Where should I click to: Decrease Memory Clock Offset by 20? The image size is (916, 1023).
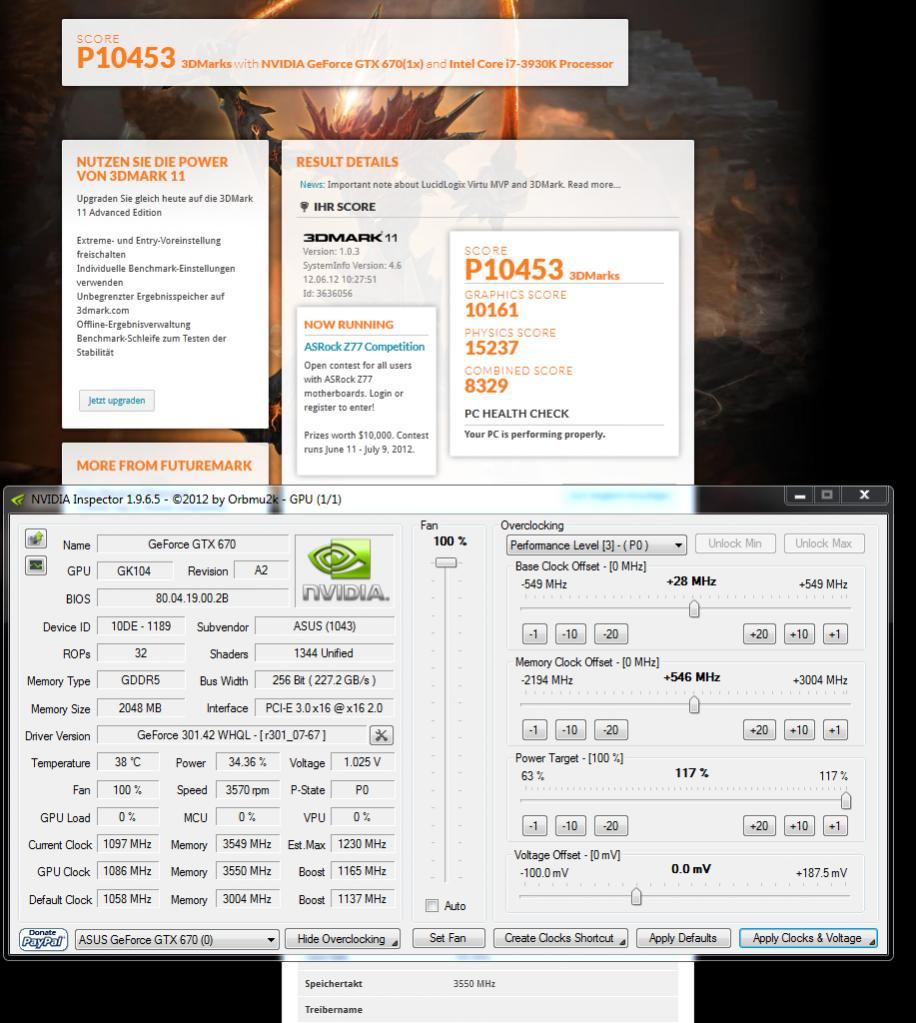point(611,730)
